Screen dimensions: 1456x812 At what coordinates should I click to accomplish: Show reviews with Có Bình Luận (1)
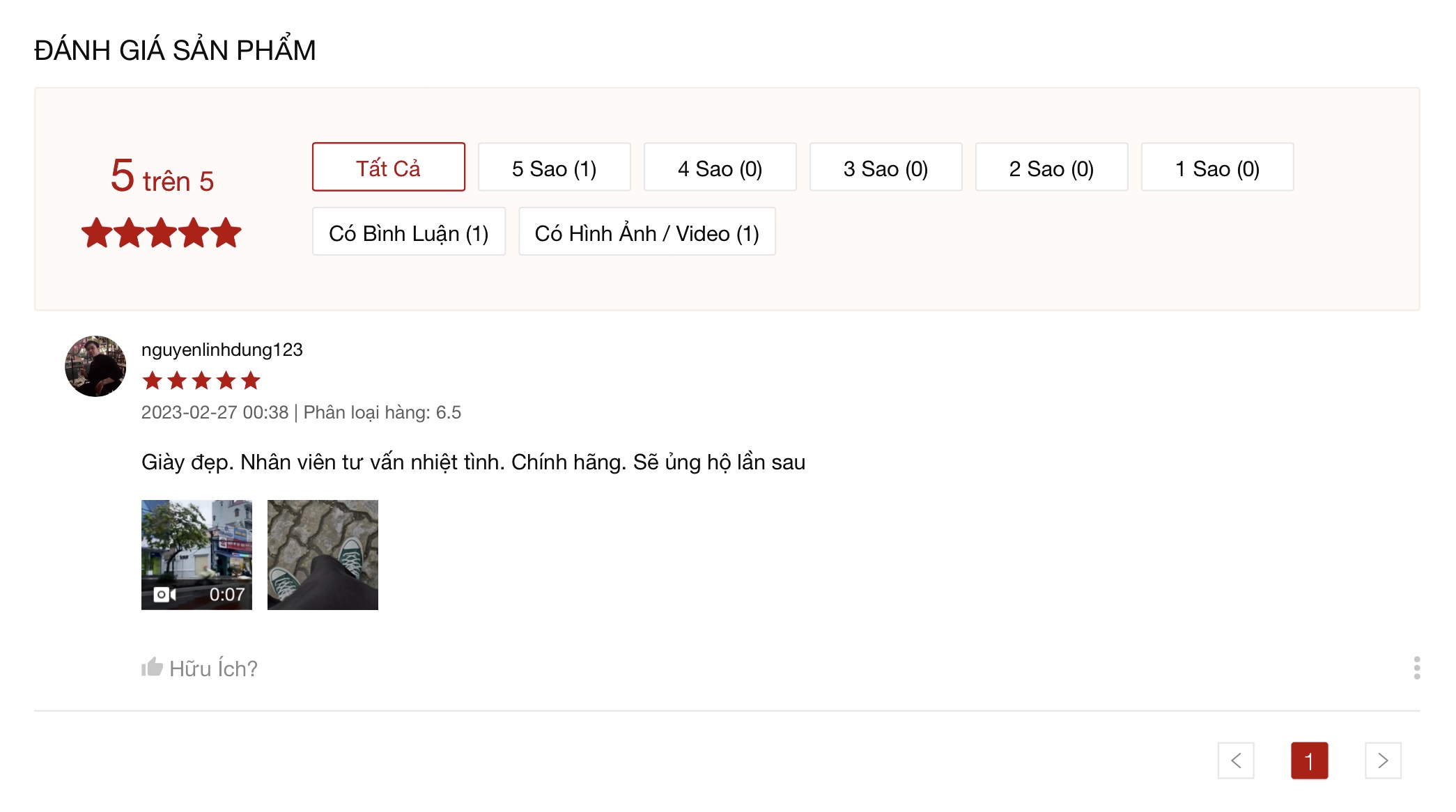click(409, 232)
